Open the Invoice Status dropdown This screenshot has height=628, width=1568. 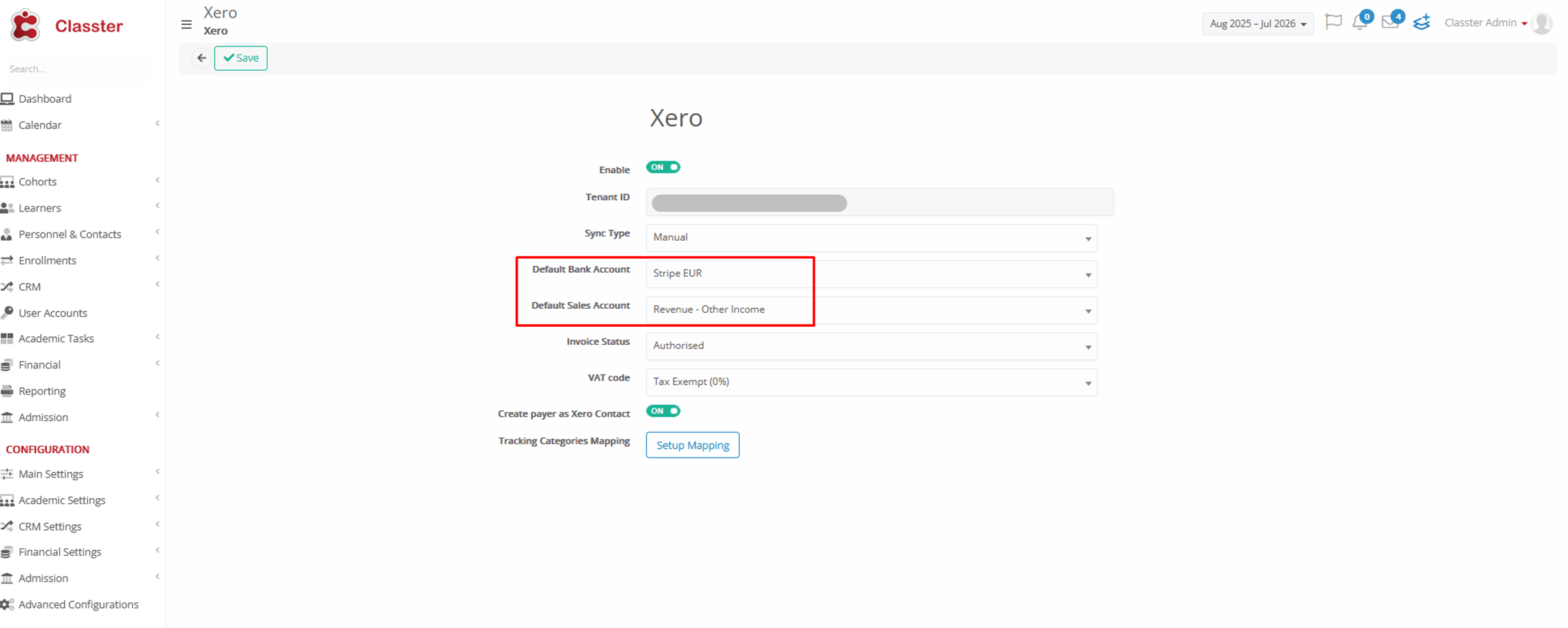click(x=871, y=346)
